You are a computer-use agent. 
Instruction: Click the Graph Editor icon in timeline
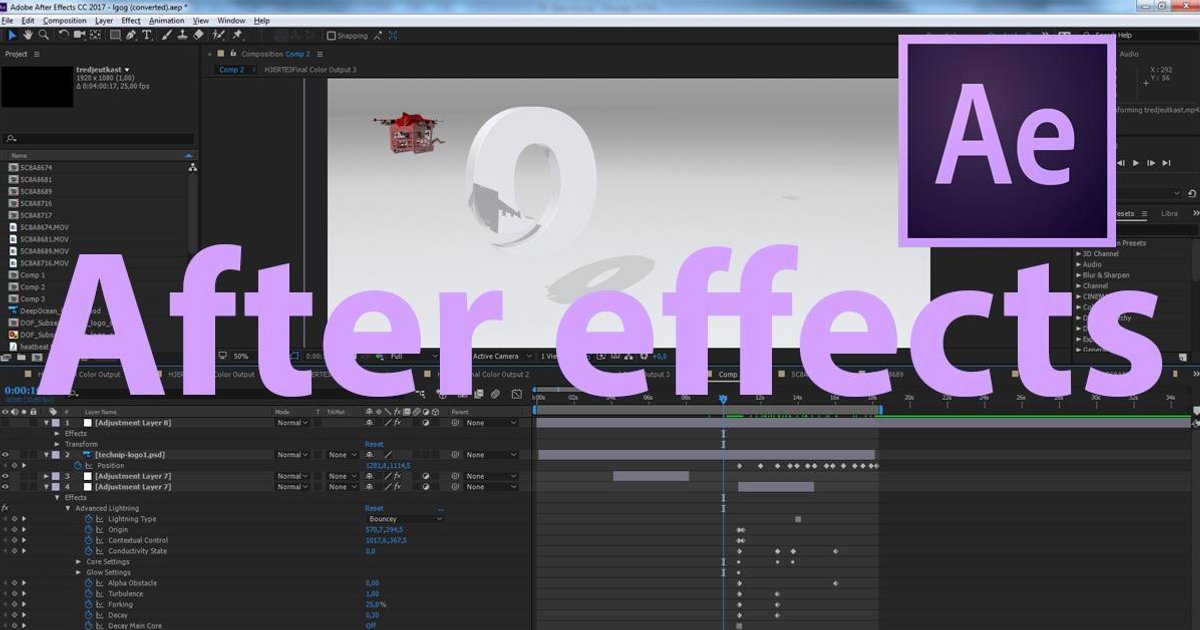coord(517,393)
